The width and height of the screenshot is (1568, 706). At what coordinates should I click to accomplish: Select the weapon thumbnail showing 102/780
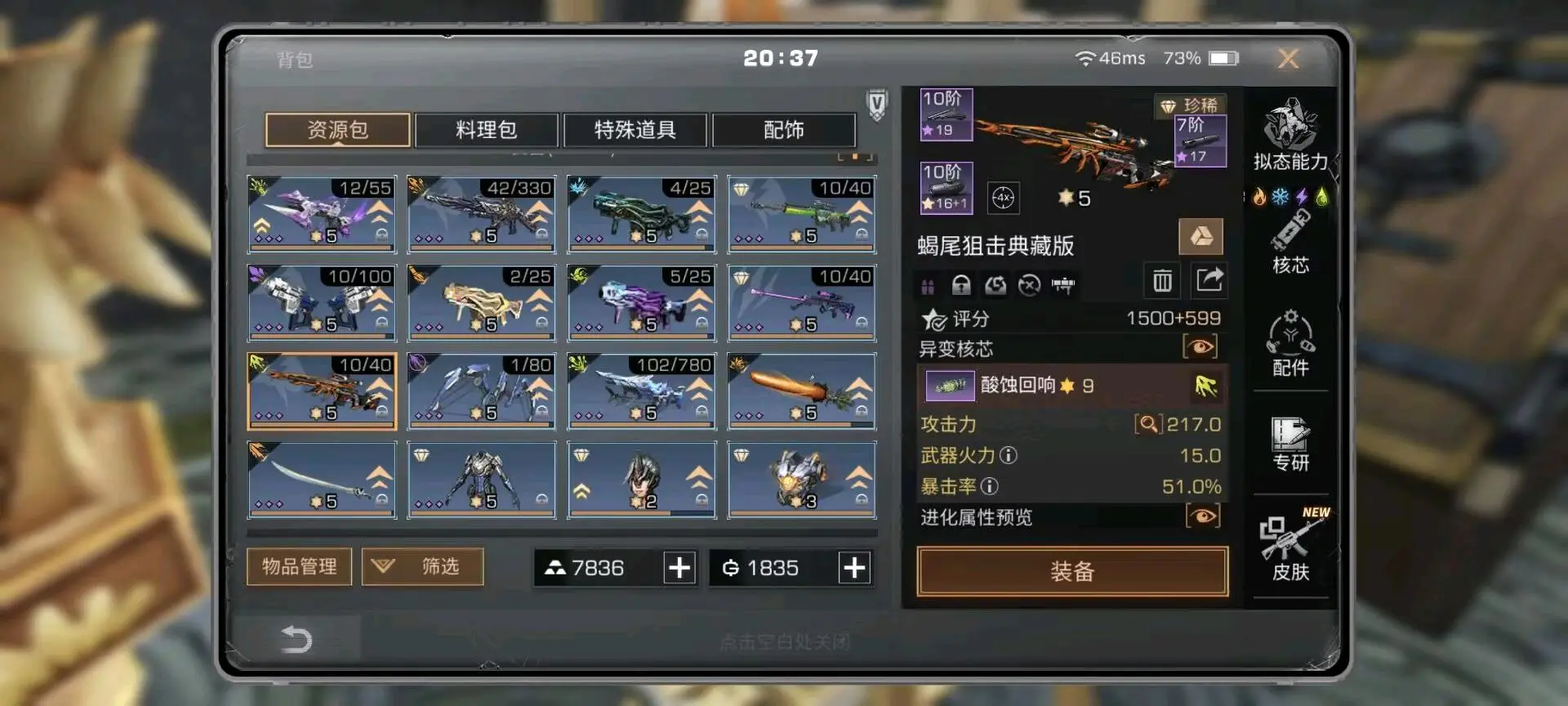pyautogui.click(x=642, y=391)
